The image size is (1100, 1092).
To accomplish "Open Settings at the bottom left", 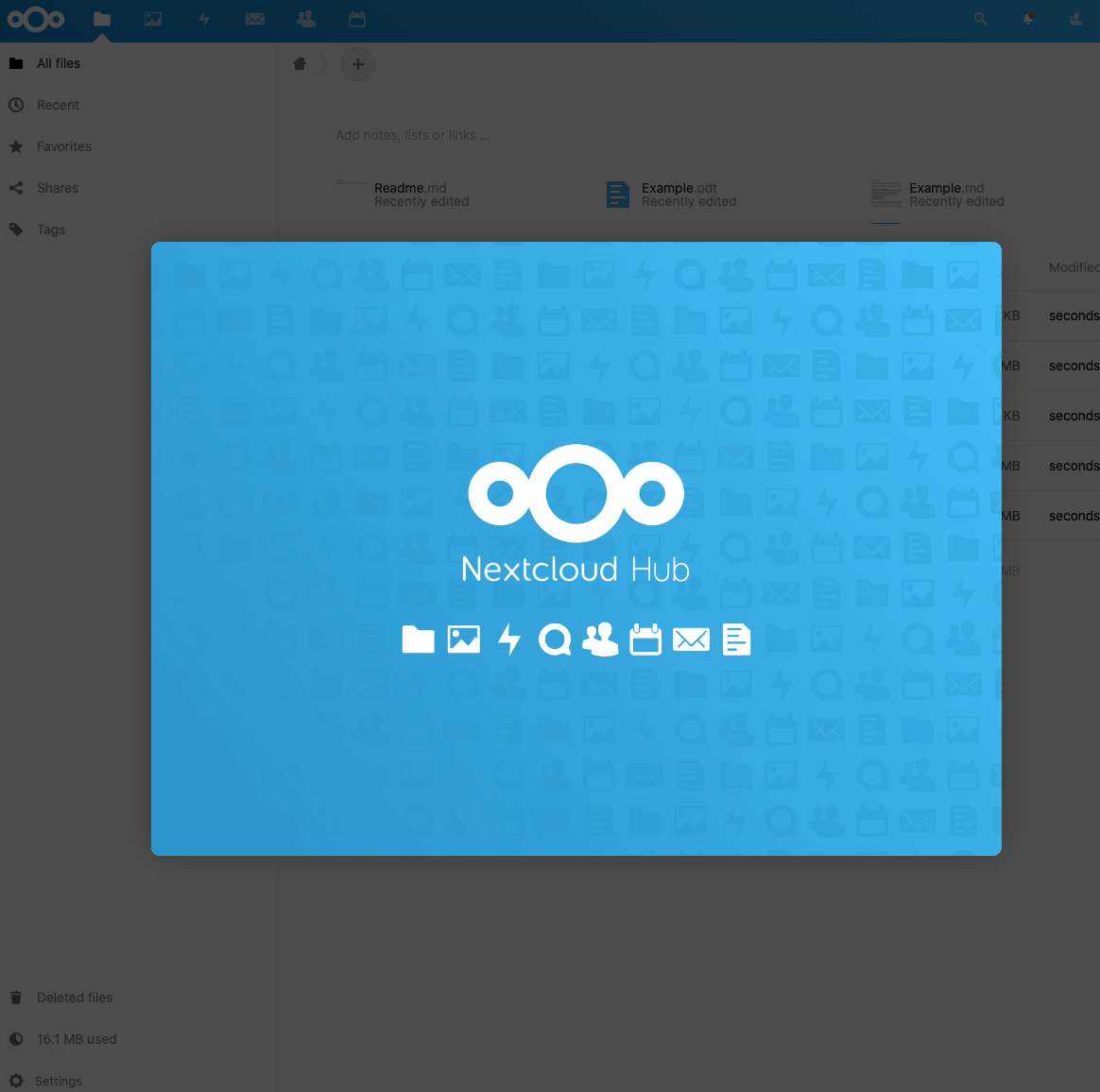I will 58,1081.
